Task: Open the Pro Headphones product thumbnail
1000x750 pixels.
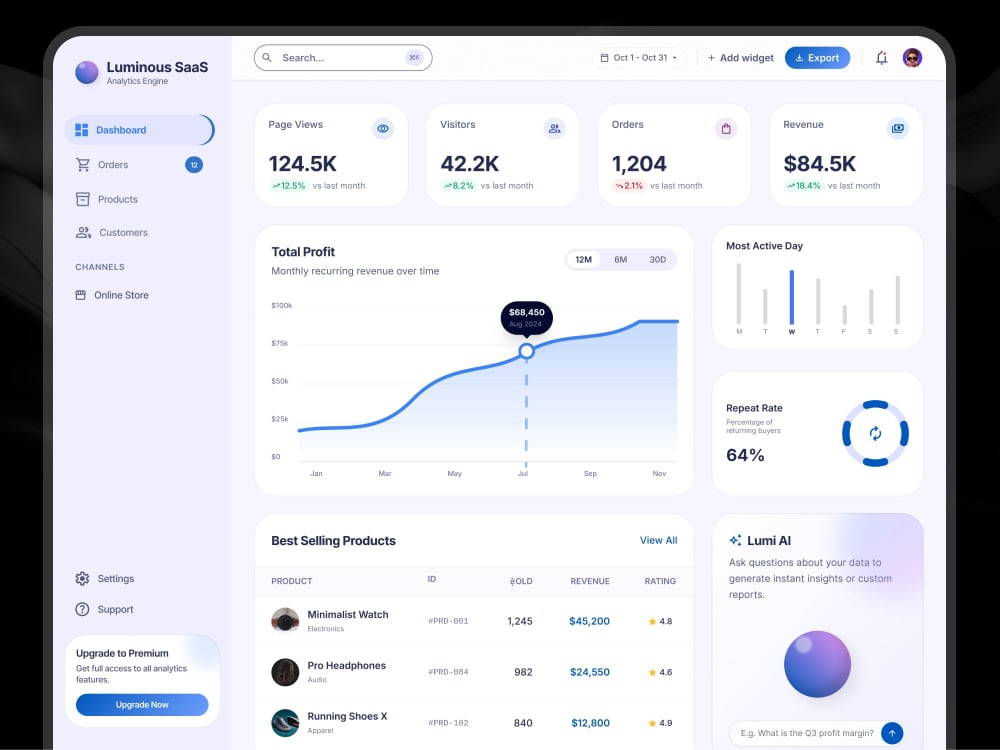Action: (x=285, y=672)
